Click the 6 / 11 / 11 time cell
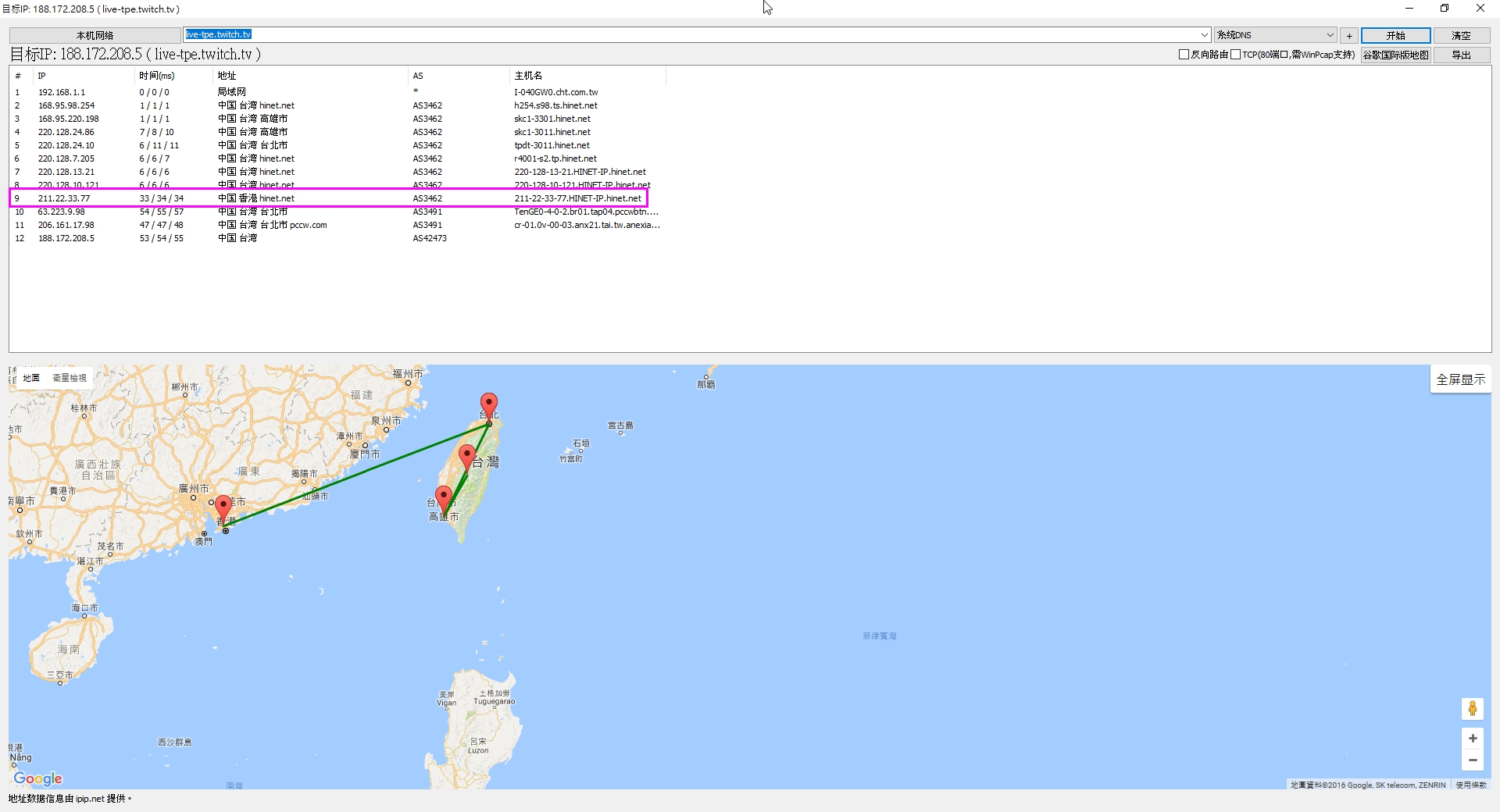 click(159, 145)
